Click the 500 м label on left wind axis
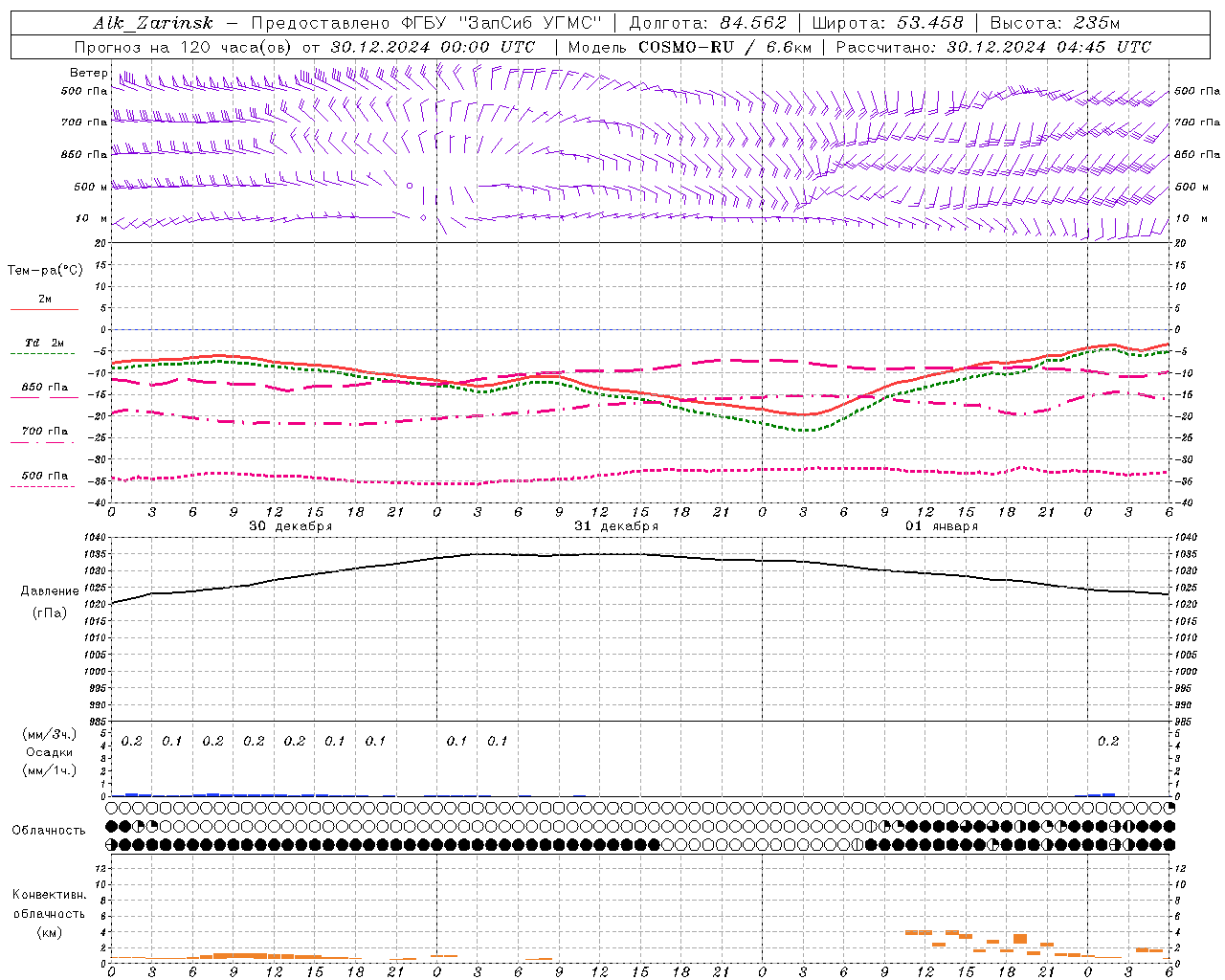Screen dimensions: 1225x980 tap(91, 187)
